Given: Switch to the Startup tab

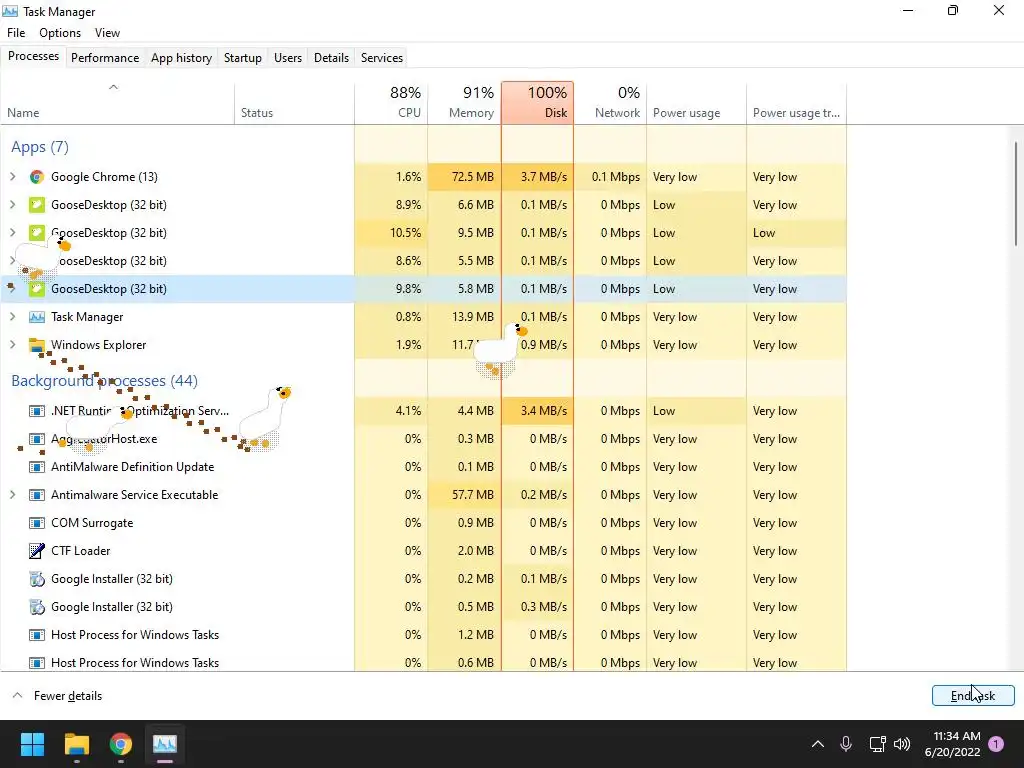Looking at the screenshot, I should 243,57.
